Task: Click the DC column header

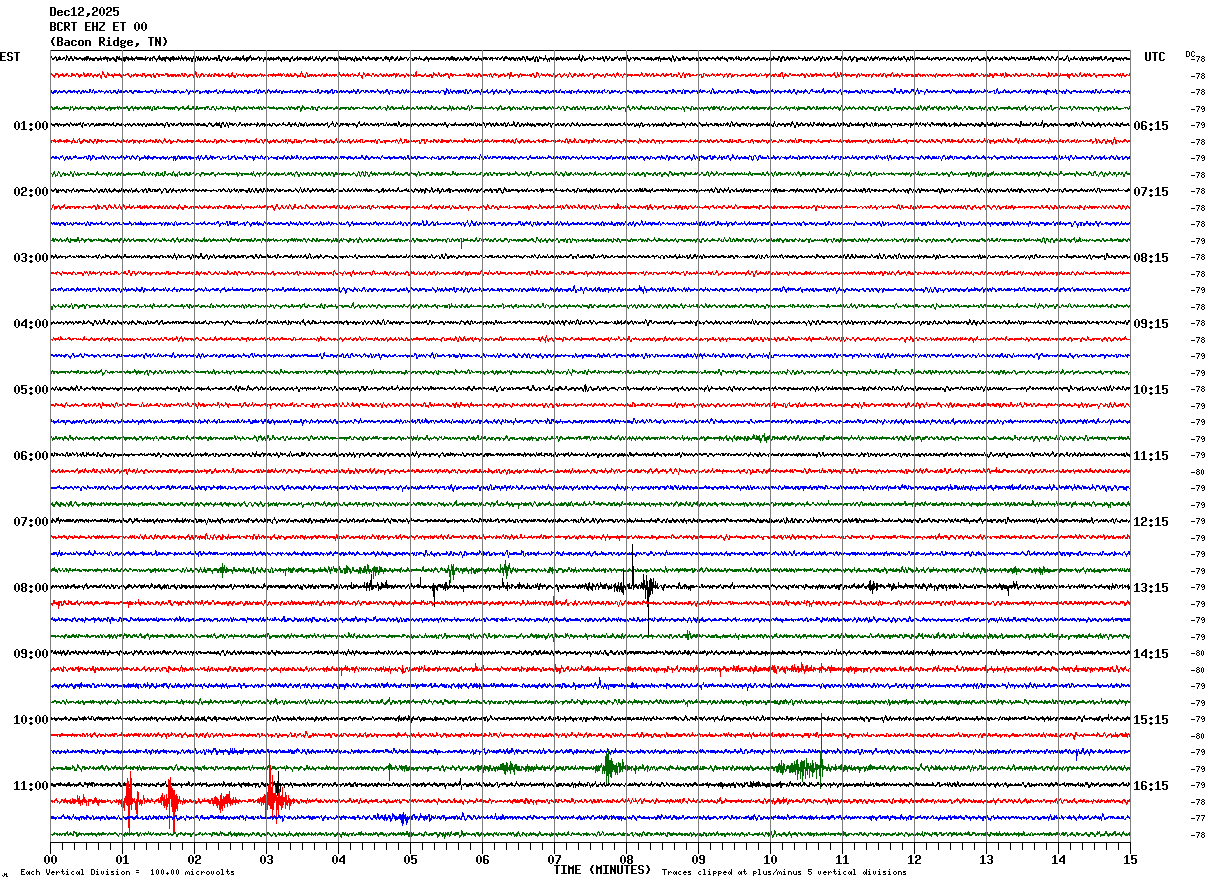Action: tap(1190, 54)
